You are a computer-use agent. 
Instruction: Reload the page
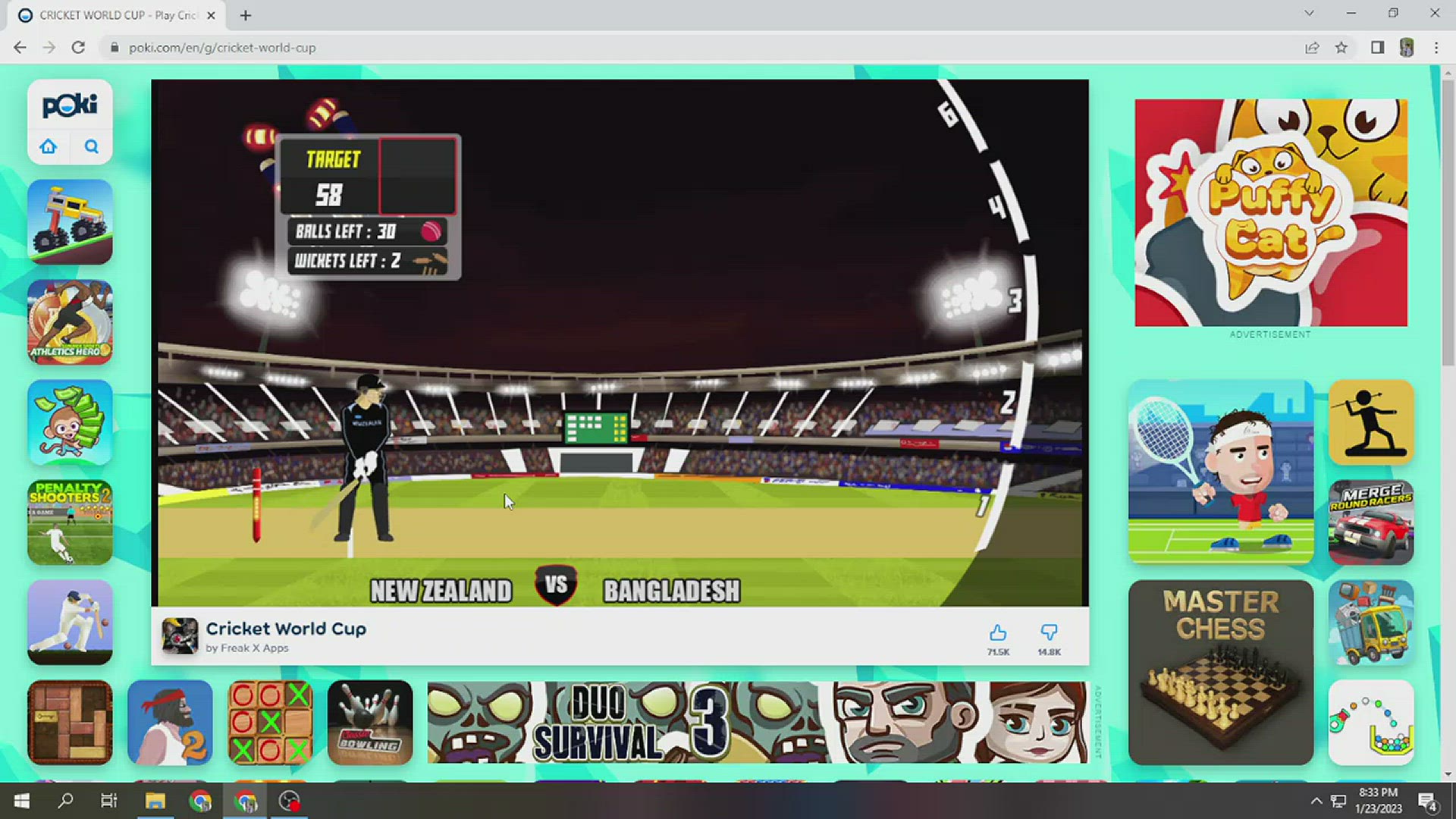(x=78, y=48)
